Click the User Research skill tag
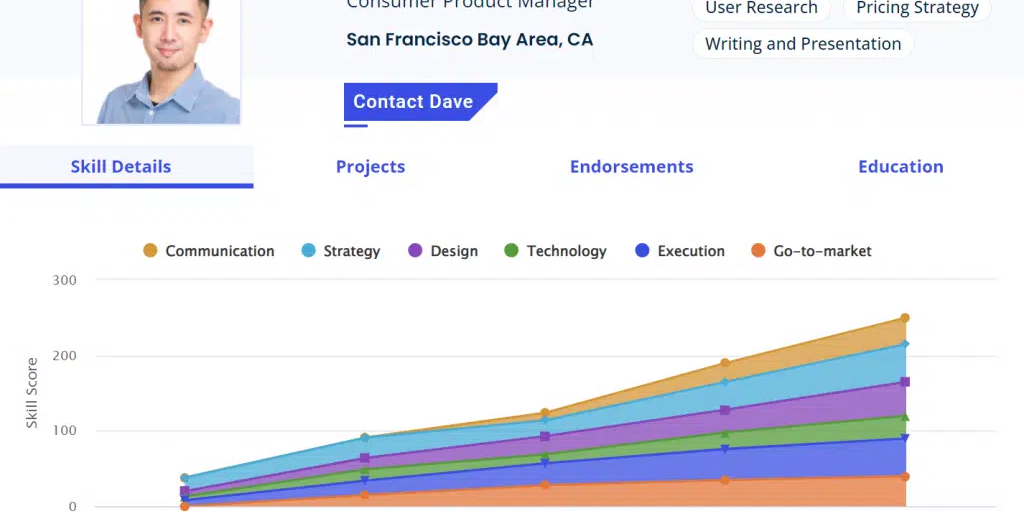The image size is (1024, 512). tap(761, 9)
